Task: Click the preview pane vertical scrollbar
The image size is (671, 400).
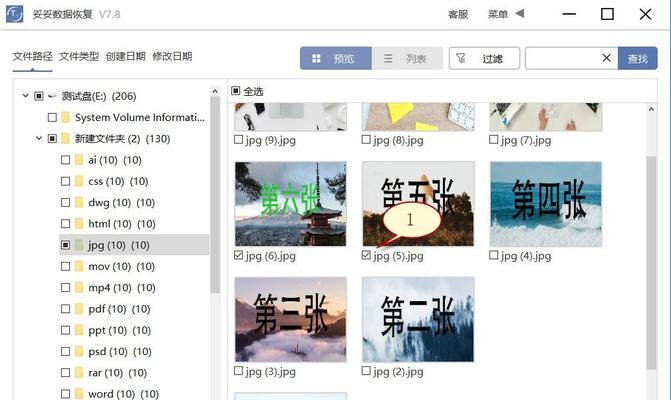Action: (x=651, y=263)
